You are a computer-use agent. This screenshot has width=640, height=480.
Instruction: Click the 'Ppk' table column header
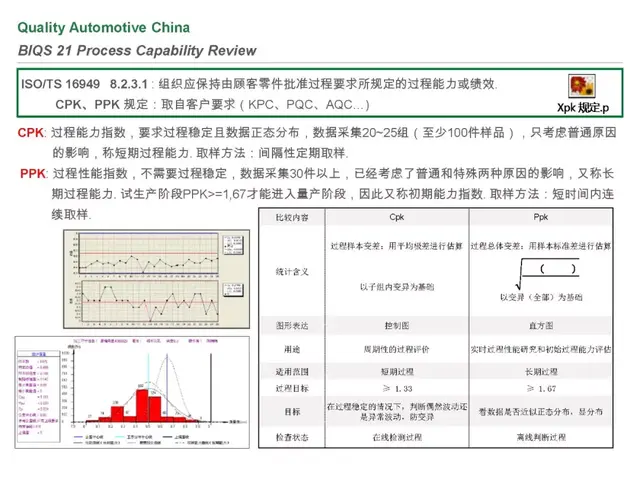540,217
